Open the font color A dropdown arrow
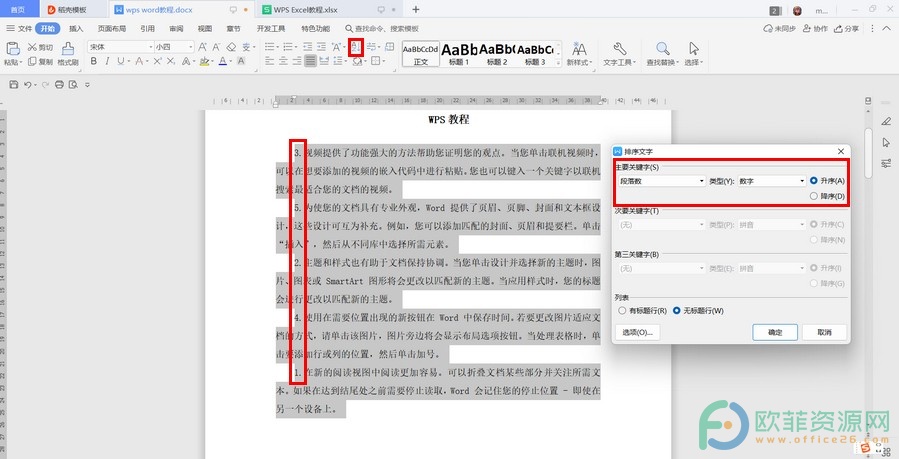 point(230,61)
